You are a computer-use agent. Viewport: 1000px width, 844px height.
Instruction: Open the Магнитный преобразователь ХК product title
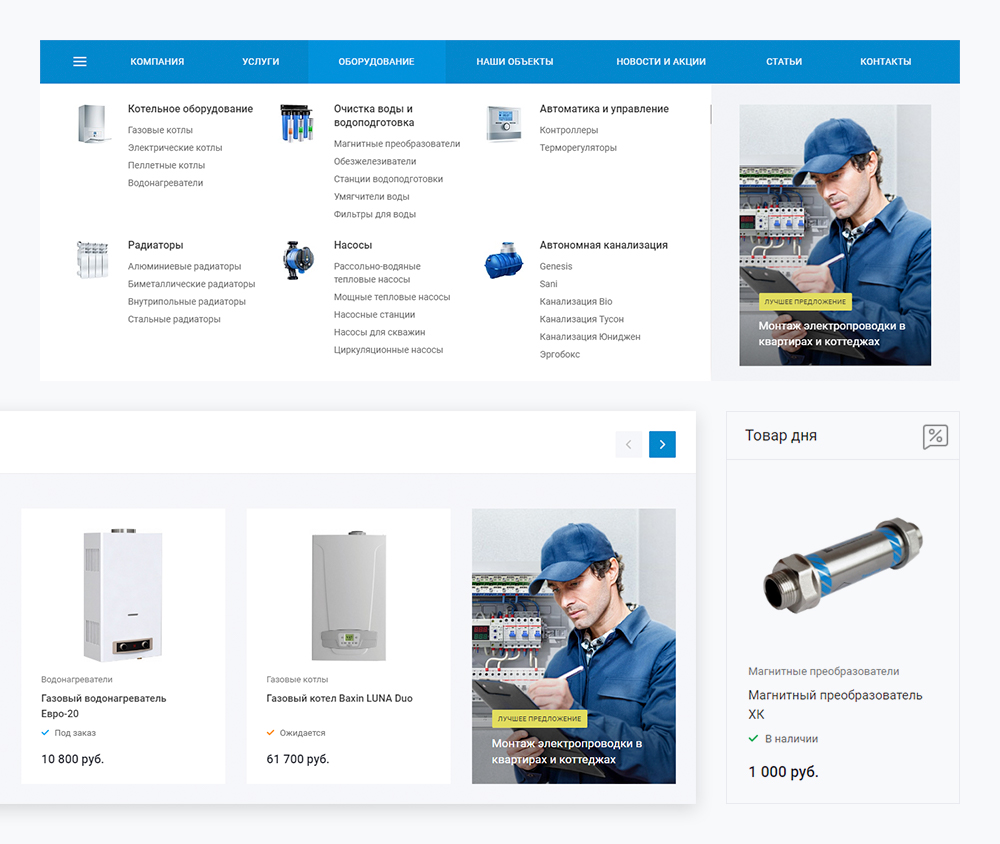coord(835,704)
